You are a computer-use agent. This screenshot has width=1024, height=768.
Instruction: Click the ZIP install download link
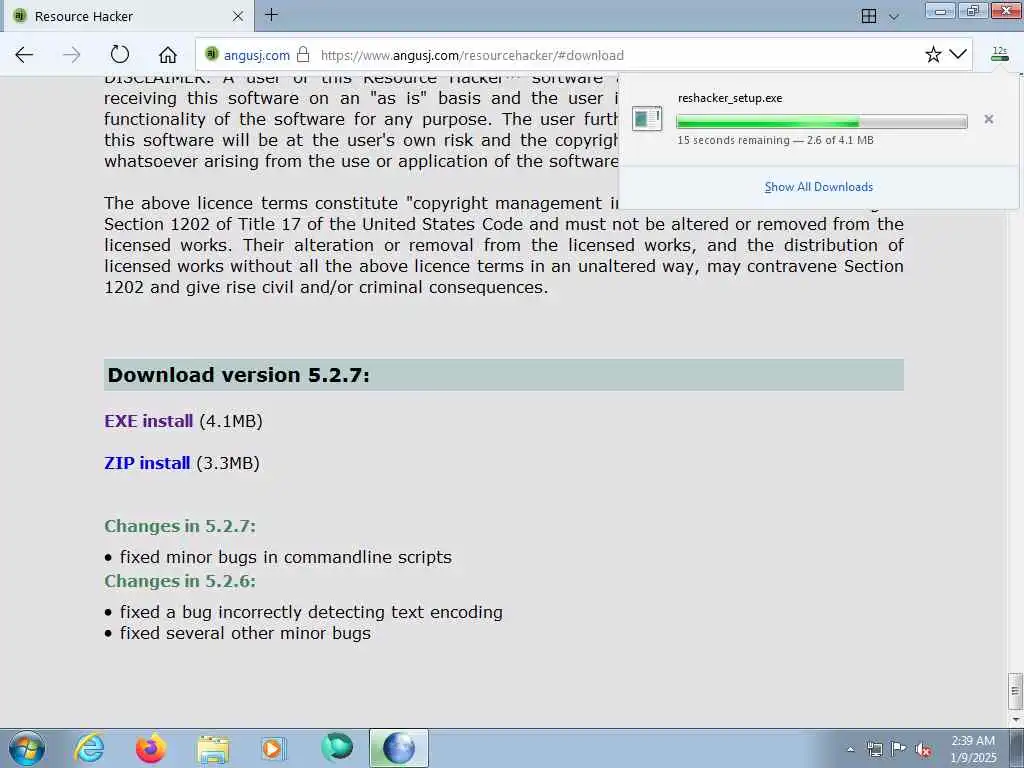click(147, 463)
